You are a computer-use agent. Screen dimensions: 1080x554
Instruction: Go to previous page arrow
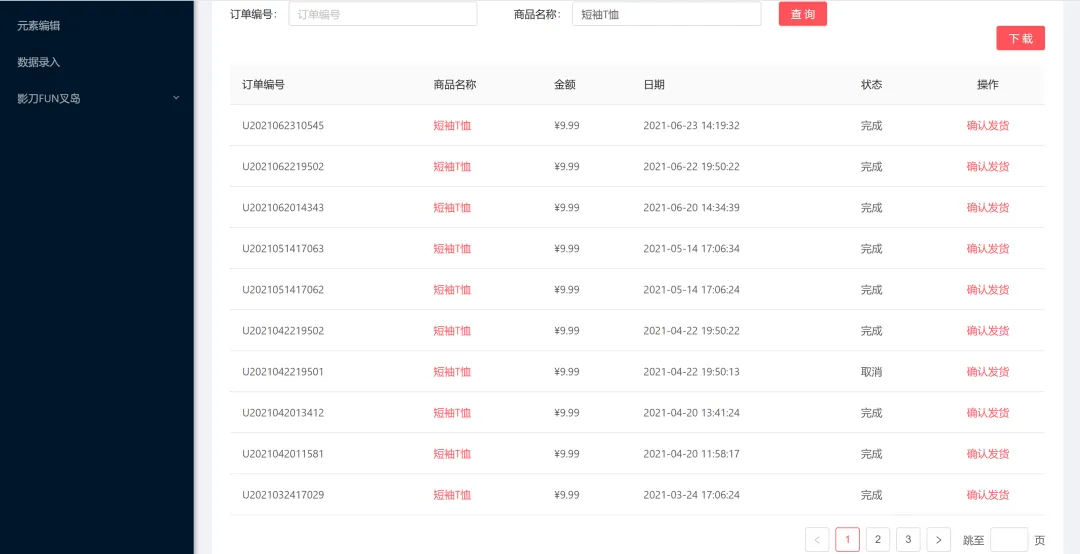[817, 540]
